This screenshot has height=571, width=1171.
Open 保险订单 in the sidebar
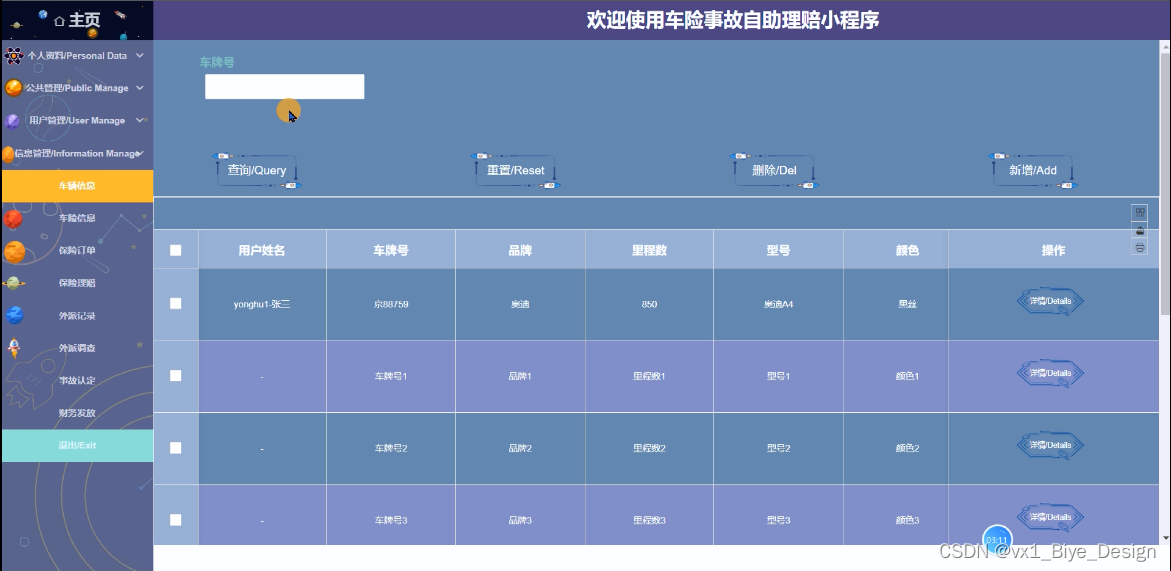click(x=78, y=251)
